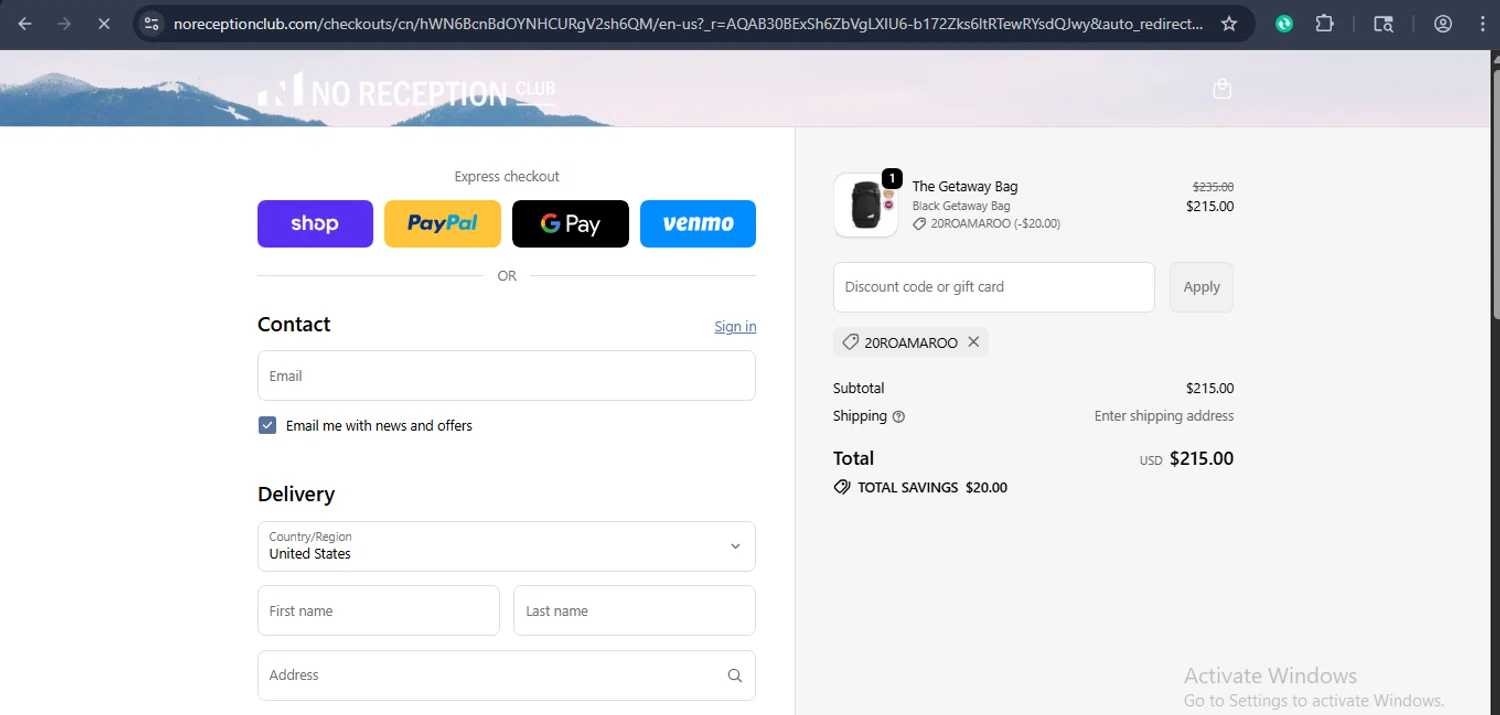The image size is (1500, 715).
Task: Focus the Discount code or gift card field
Action: (994, 287)
